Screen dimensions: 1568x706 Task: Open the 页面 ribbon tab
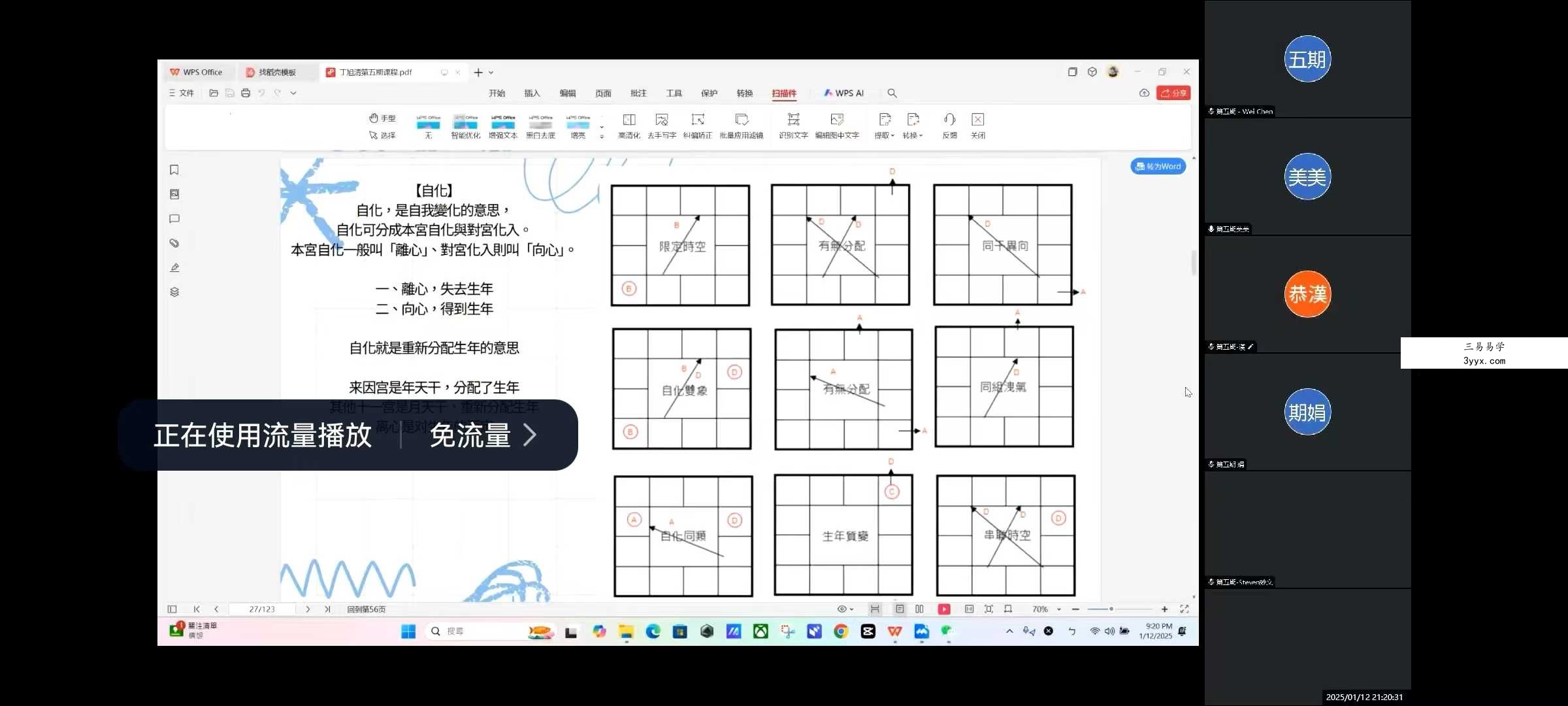tap(603, 93)
